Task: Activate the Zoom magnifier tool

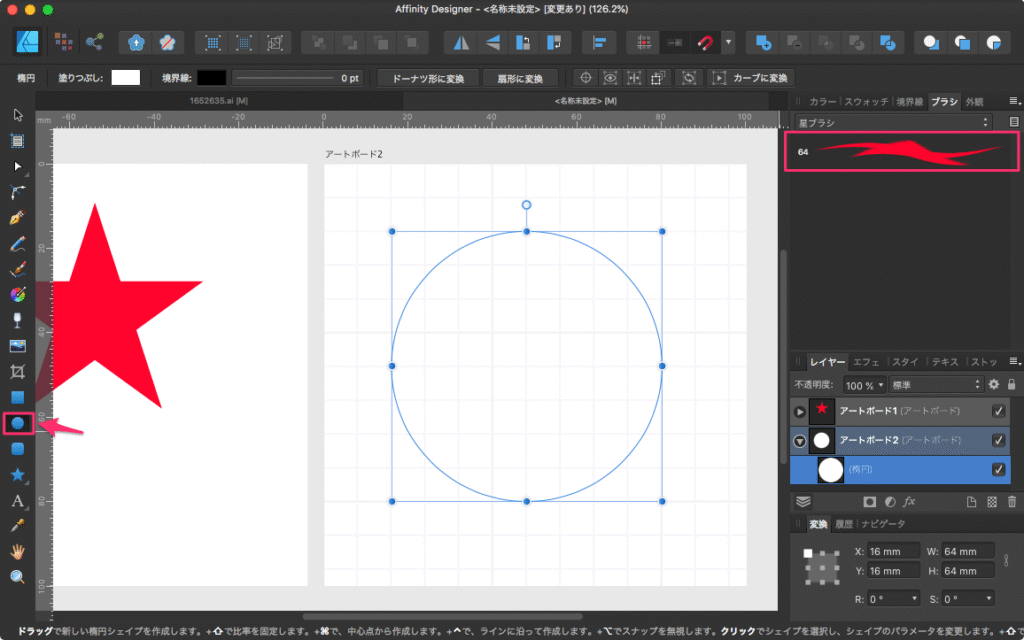Action: [x=17, y=577]
